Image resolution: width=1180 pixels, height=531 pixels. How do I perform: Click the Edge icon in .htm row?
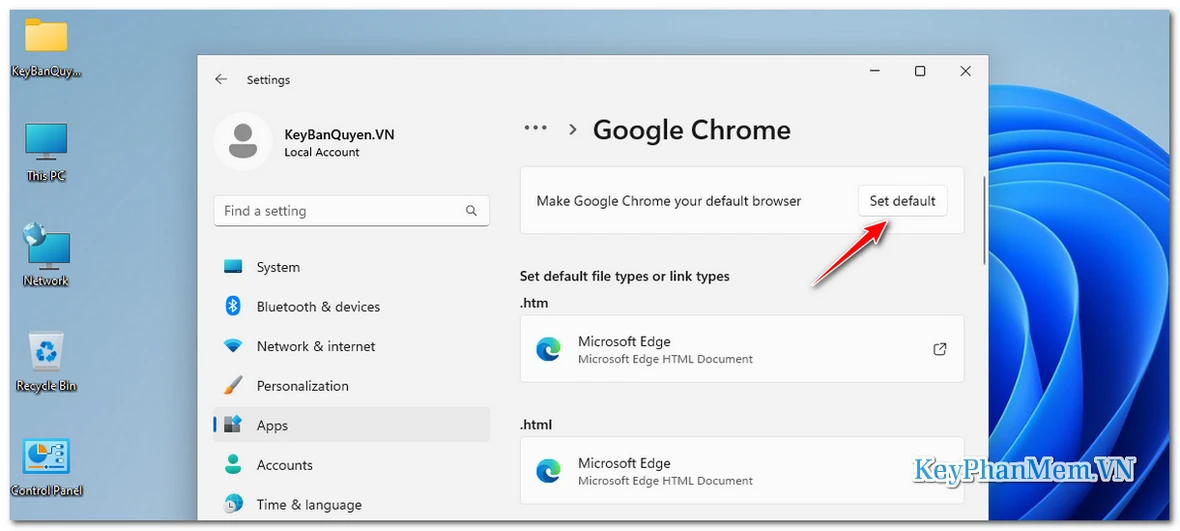548,350
